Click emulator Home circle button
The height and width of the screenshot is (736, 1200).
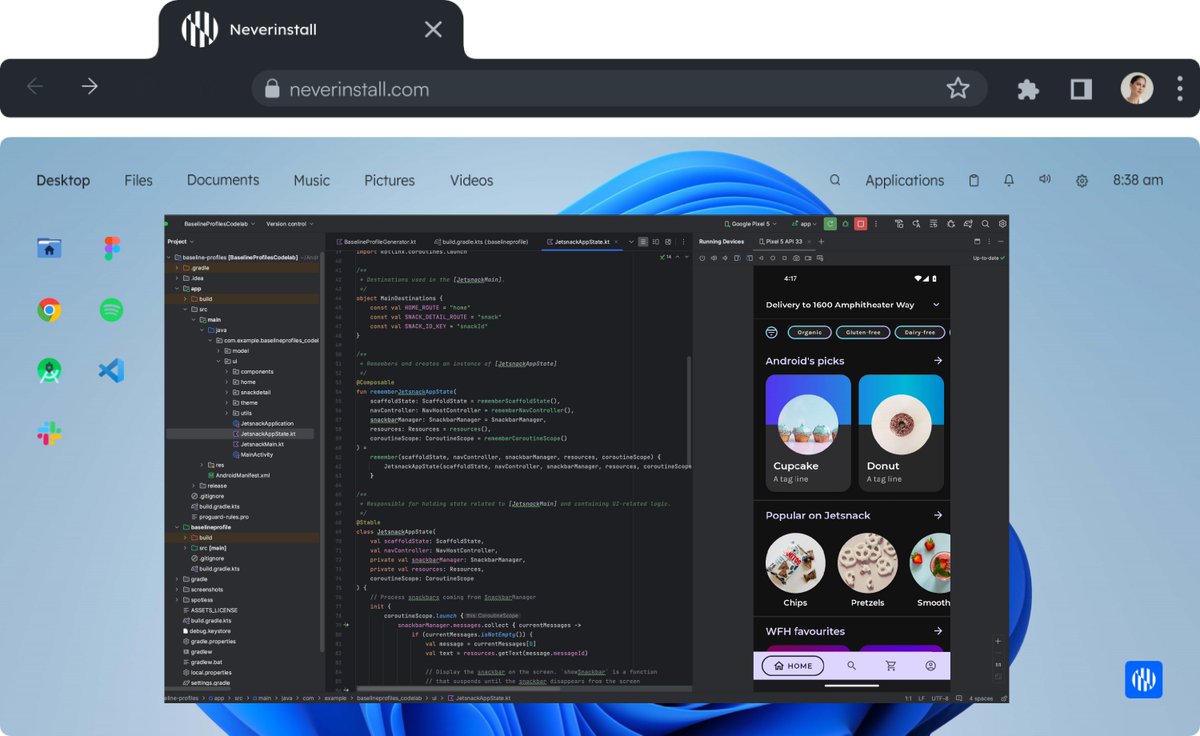[x=772, y=258]
